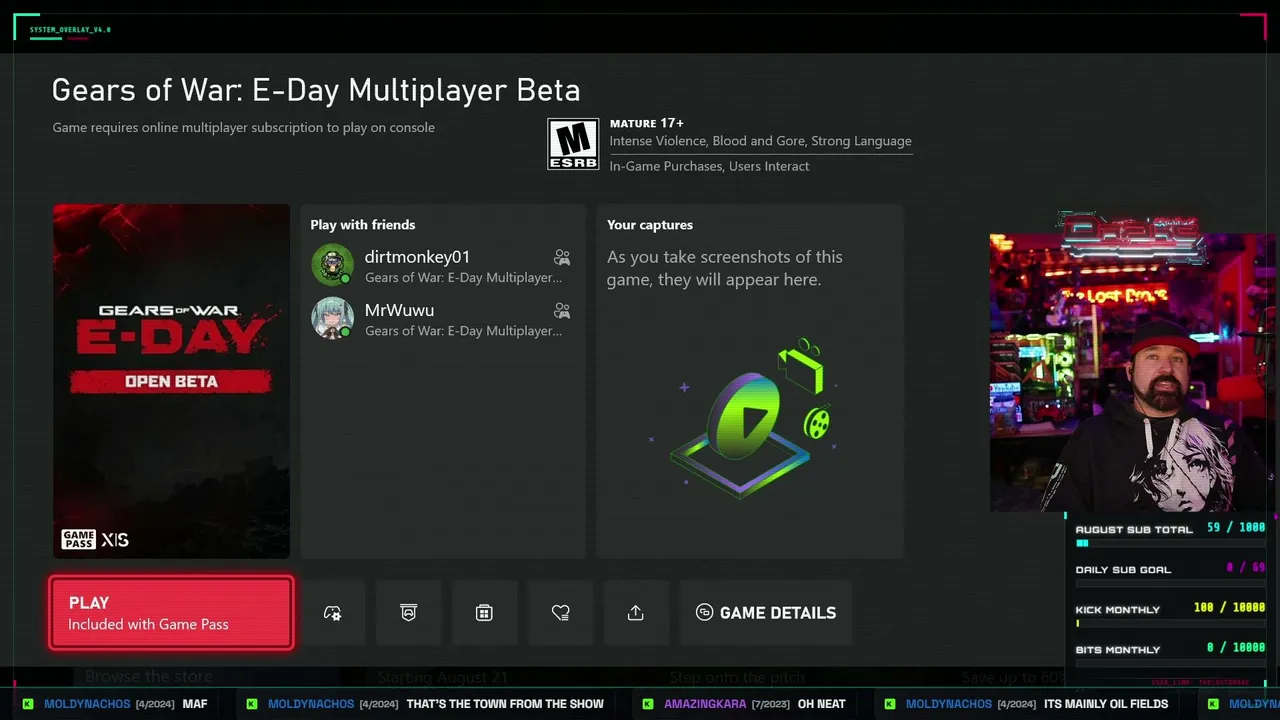Click the DAILY SUB GOAL label
The width and height of the screenshot is (1280, 720).
(1123, 570)
